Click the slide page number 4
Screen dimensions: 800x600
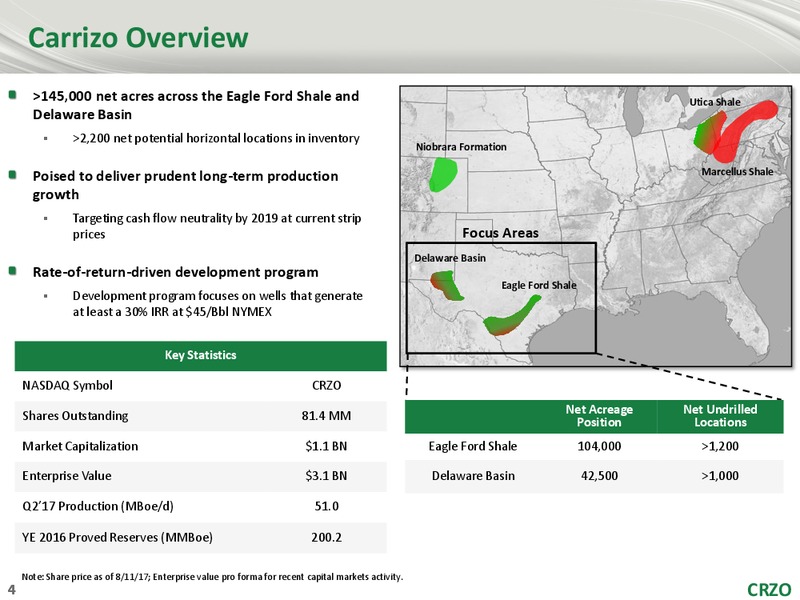12,590
